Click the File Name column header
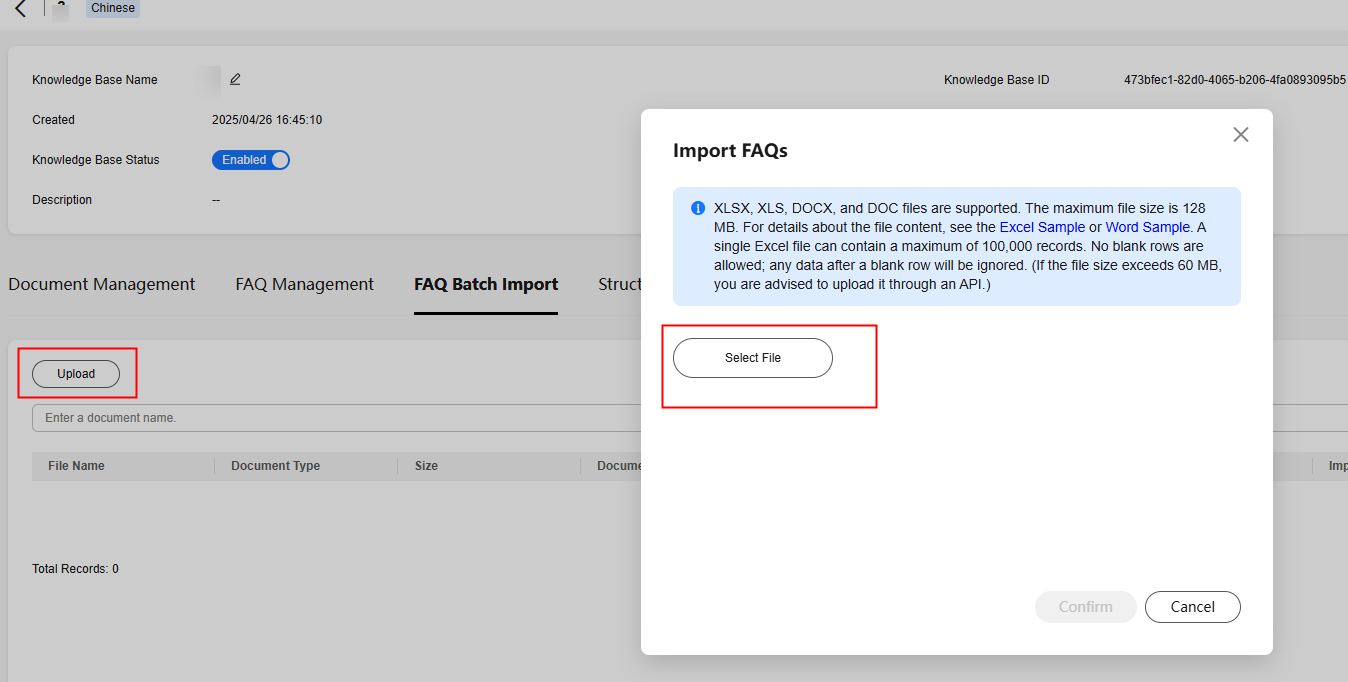The height and width of the screenshot is (682, 1348). click(76, 466)
